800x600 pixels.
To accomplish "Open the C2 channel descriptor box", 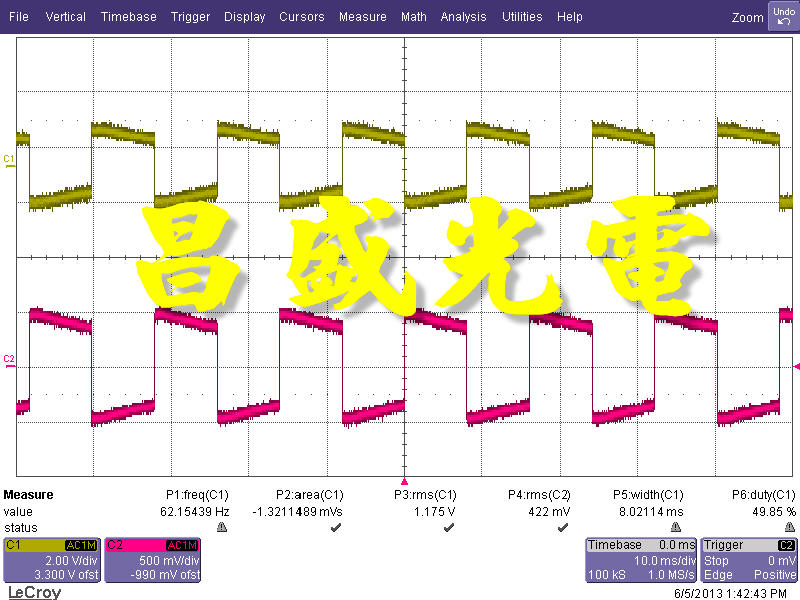I will (x=152, y=558).
